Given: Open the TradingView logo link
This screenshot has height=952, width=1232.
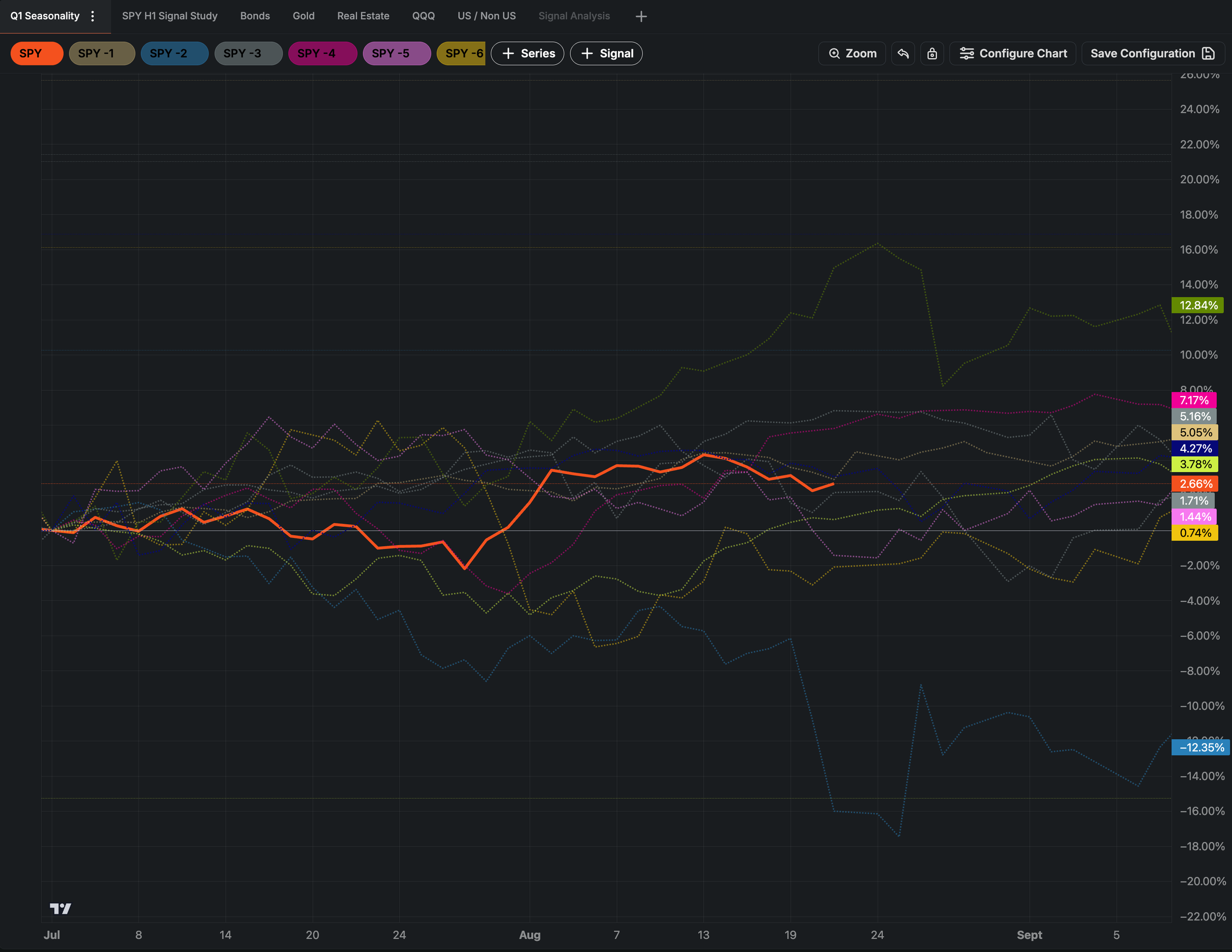Looking at the screenshot, I should 60,909.
